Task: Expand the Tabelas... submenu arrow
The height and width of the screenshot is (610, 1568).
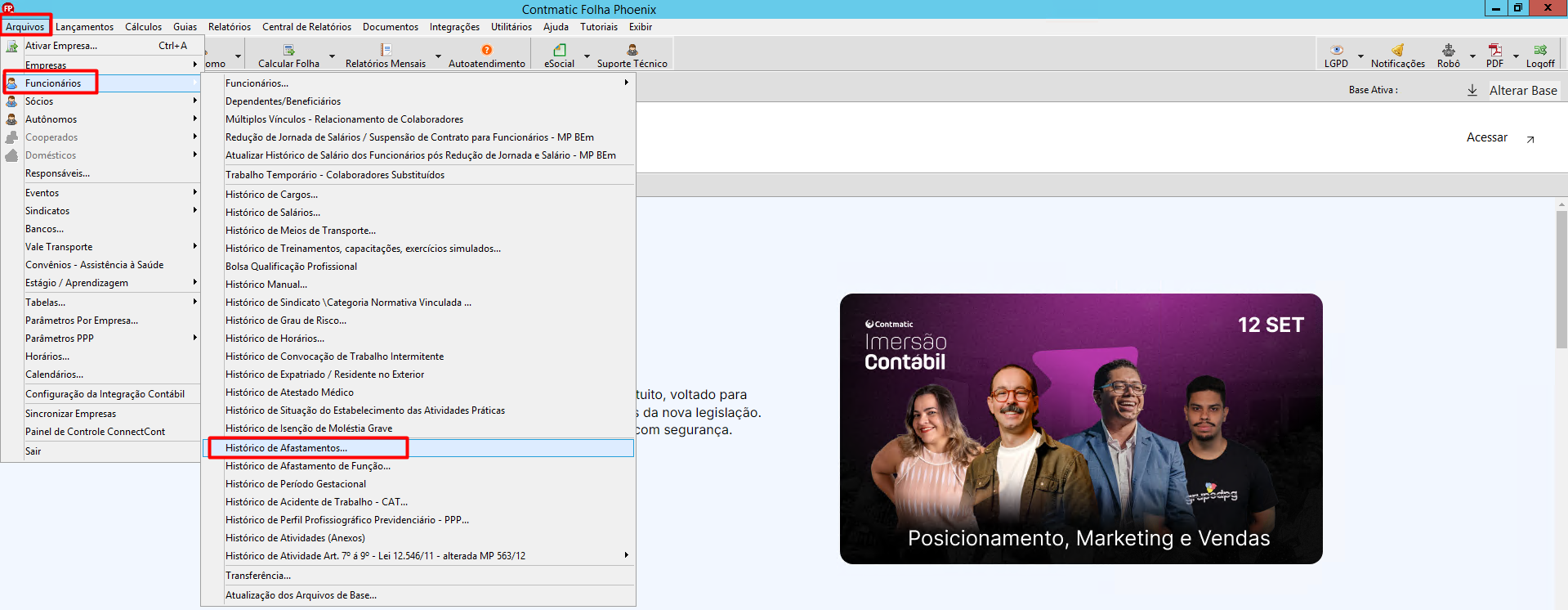Action: coord(194,302)
